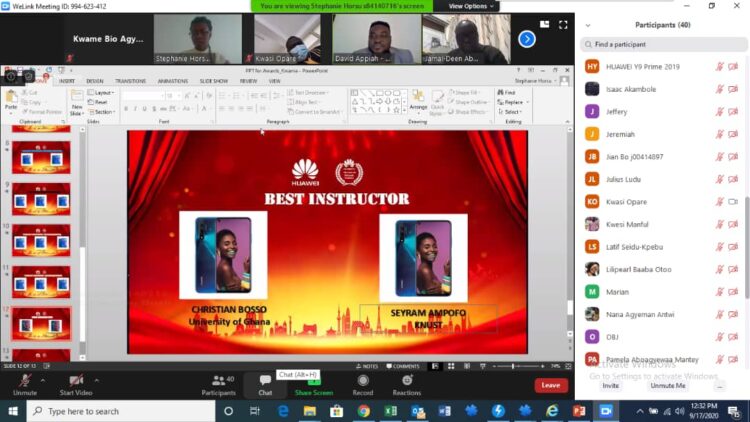The height and width of the screenshot is (422, 750).
Task: Start video with the camera icon
Action: click(x=75, y=381)
